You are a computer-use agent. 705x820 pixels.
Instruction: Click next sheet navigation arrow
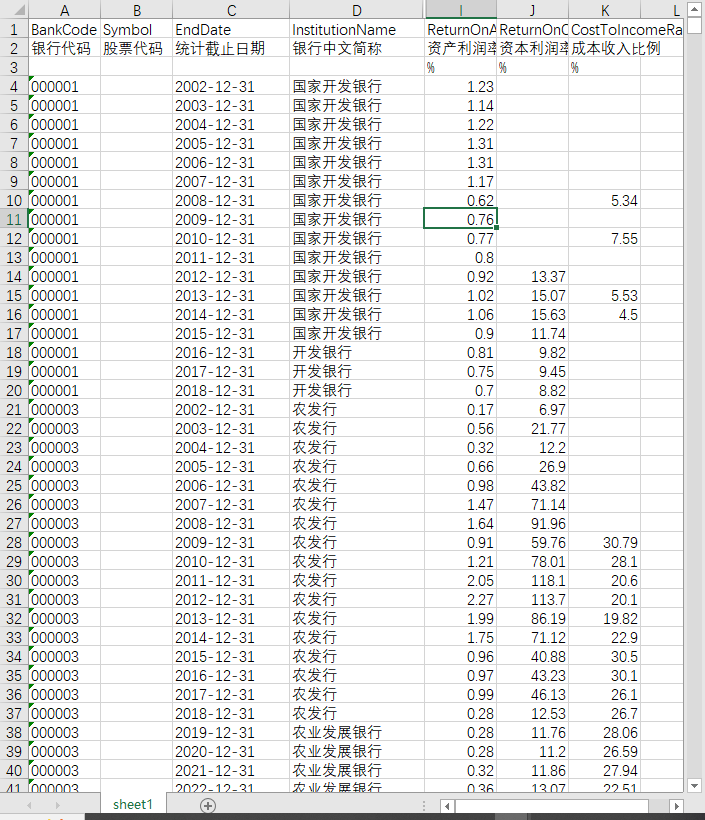tap(57, 806)
